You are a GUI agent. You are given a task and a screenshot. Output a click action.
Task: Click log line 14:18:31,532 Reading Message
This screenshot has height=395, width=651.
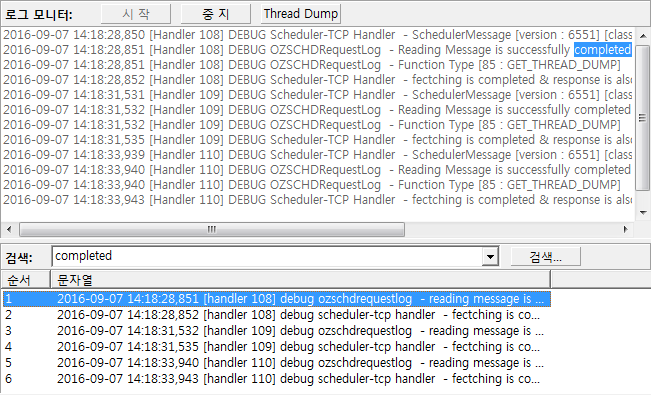point(318,110)
